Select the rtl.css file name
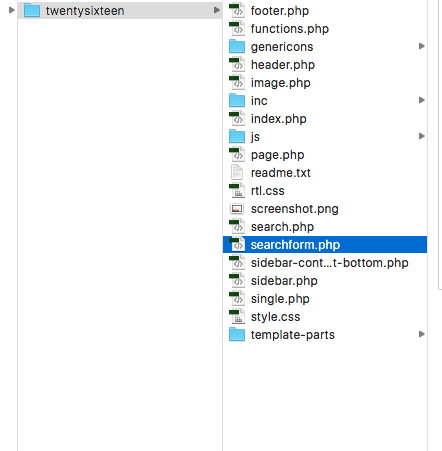 coord(268,191)
